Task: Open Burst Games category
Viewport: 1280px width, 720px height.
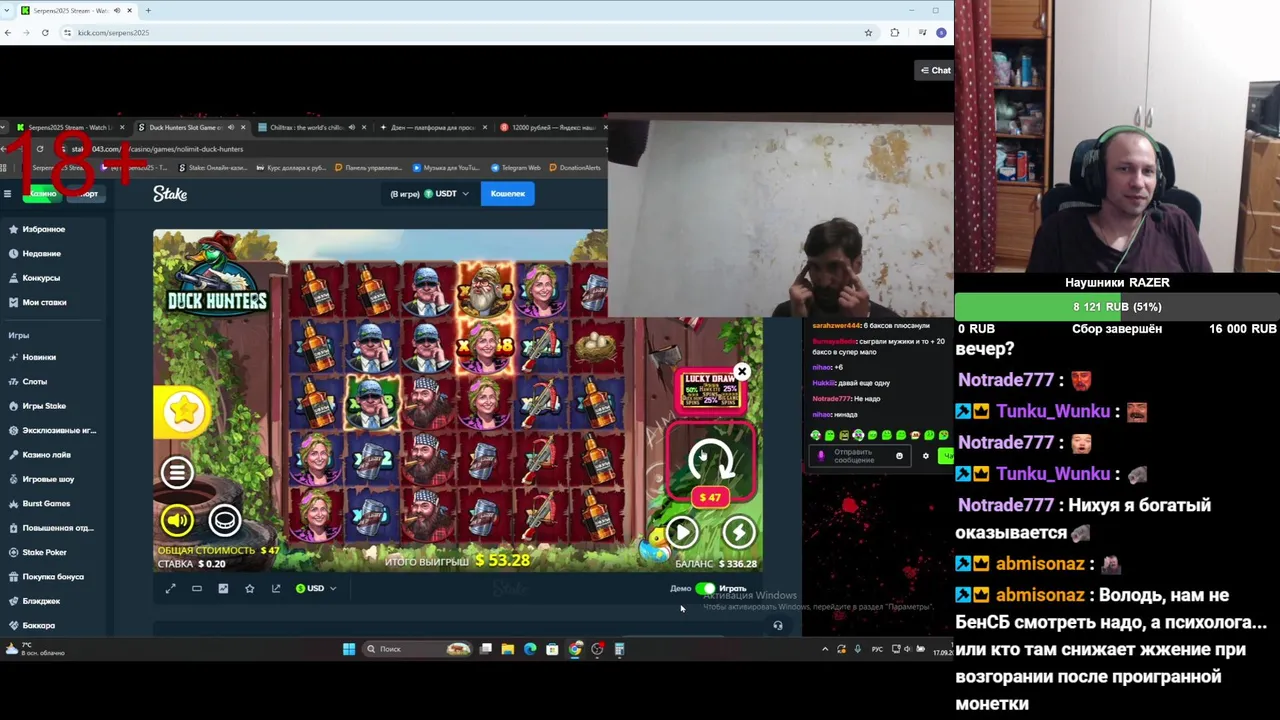Action: (46, 503)
